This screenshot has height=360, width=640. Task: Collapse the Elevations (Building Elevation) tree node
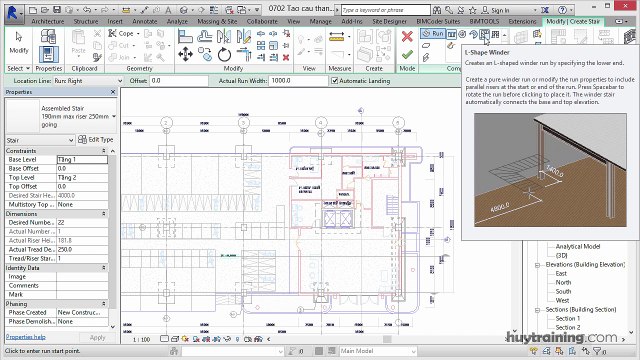click(537, 265)
